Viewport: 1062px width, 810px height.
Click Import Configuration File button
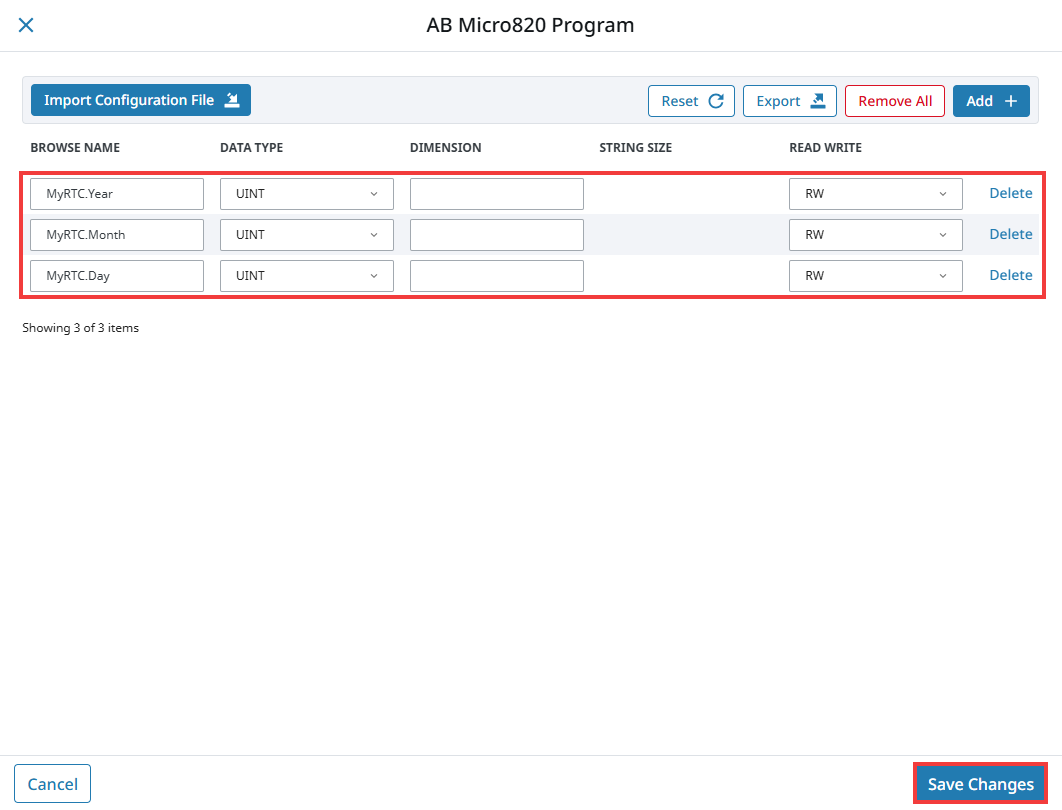pos(141,100)
